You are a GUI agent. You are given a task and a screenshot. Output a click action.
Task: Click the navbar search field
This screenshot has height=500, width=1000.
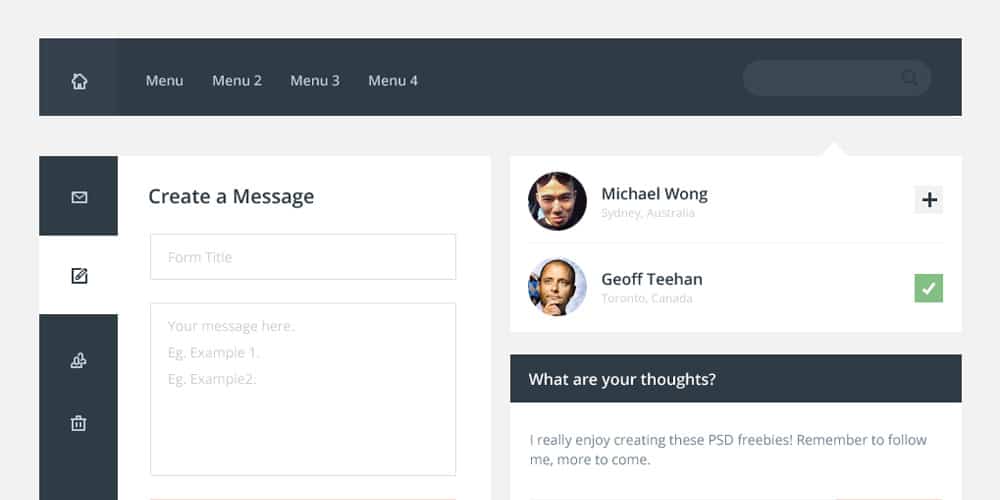pos(820,78)
